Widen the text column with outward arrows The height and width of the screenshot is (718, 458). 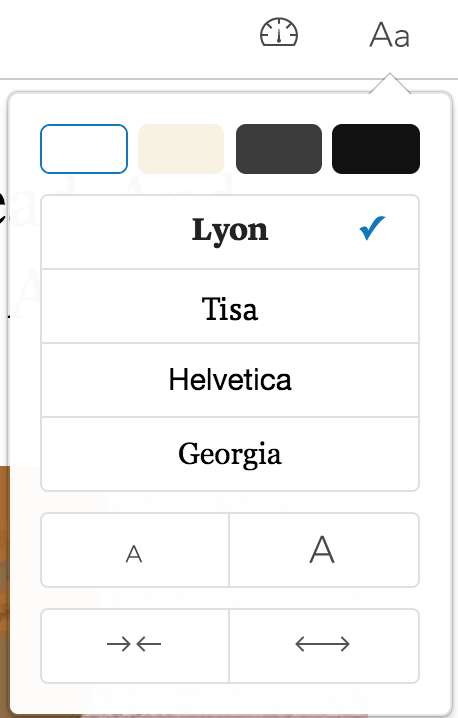click(x=324, y=646)
